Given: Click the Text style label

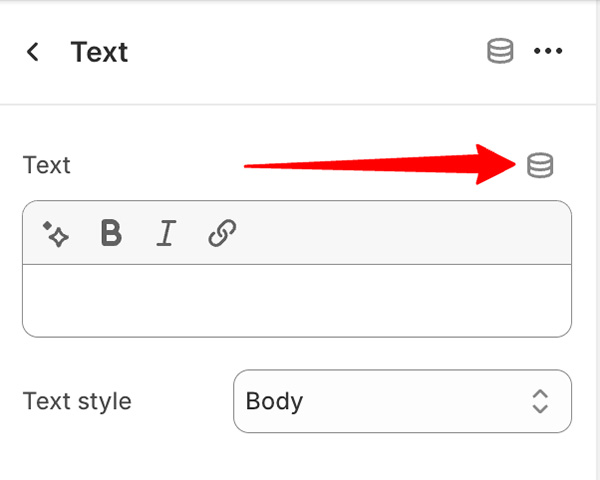Looking at the screenshot, I should (x=77, y=401).
